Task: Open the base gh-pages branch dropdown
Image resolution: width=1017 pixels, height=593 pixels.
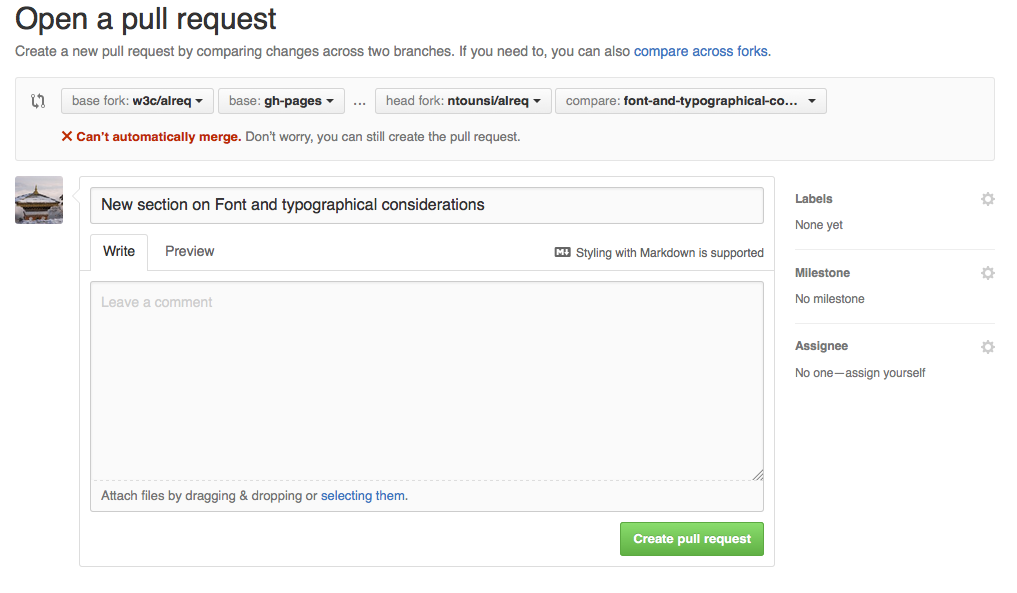Action: 281,101
